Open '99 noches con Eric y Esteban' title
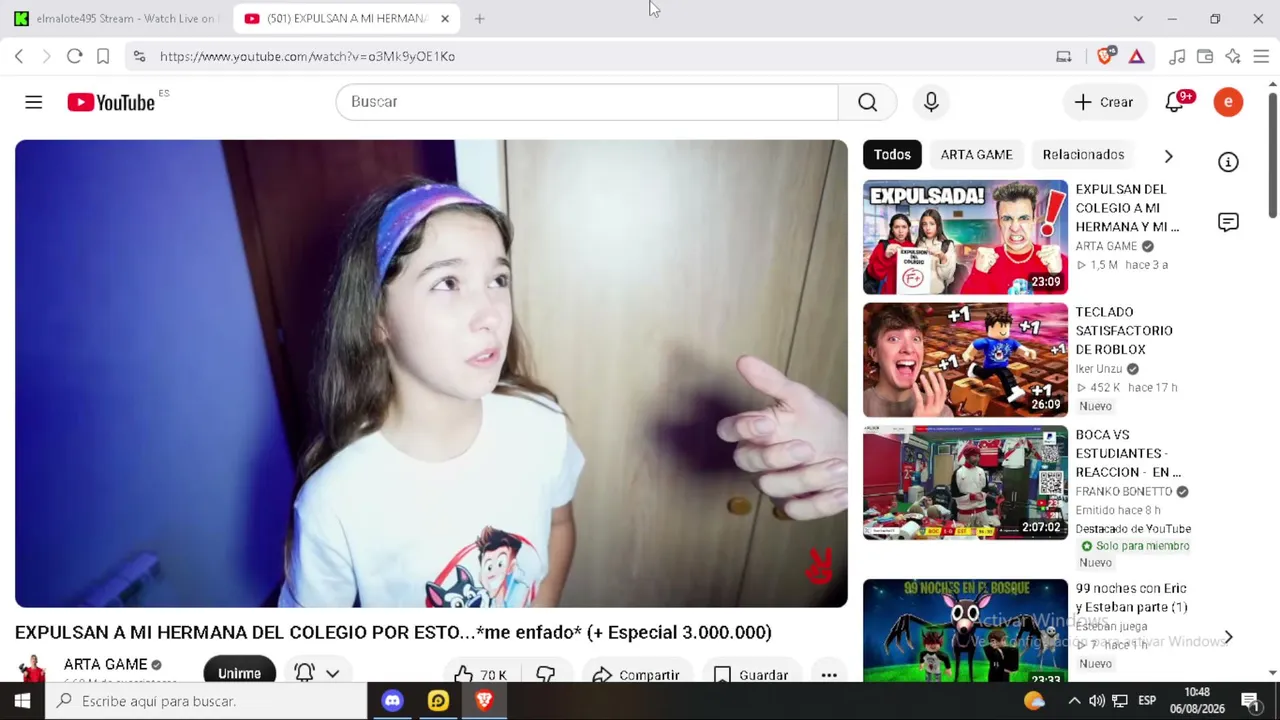This screenshot has width=1280, height=720. point(1131,598)
